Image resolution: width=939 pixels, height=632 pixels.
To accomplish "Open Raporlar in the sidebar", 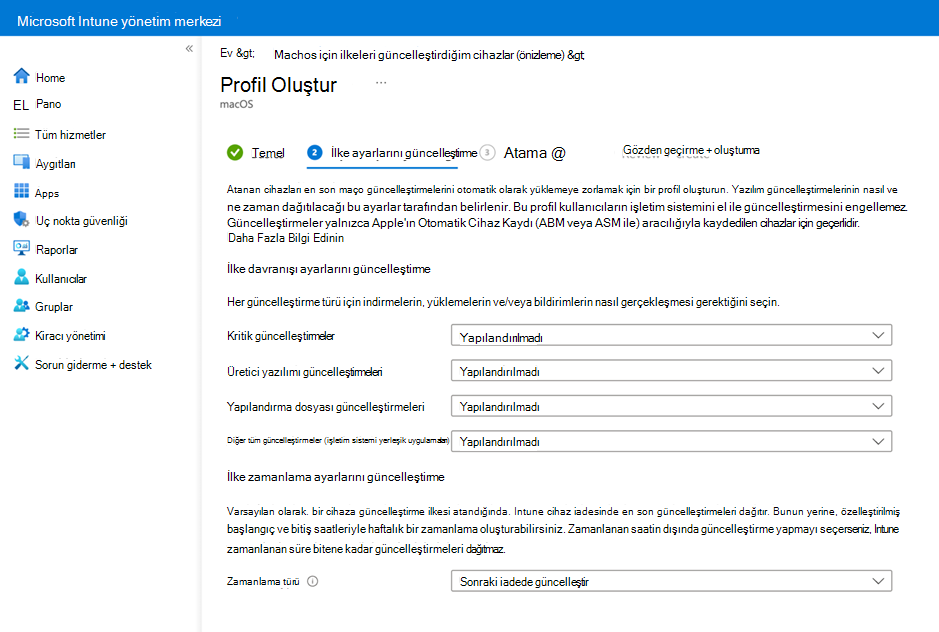I will click(x=57, y=250).
